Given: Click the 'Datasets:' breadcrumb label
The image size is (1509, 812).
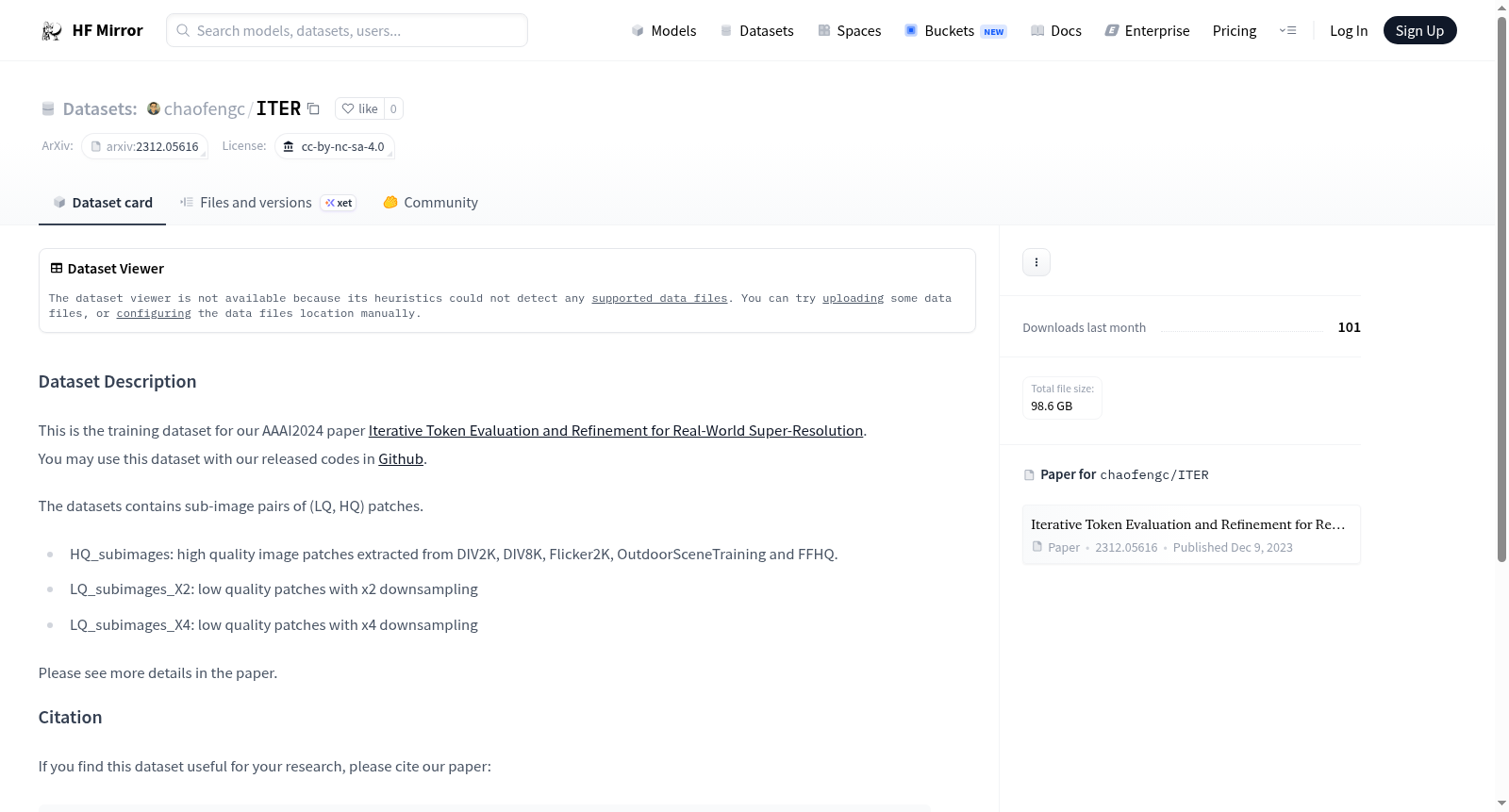Looking at the screenshot, I should (100, 108).
